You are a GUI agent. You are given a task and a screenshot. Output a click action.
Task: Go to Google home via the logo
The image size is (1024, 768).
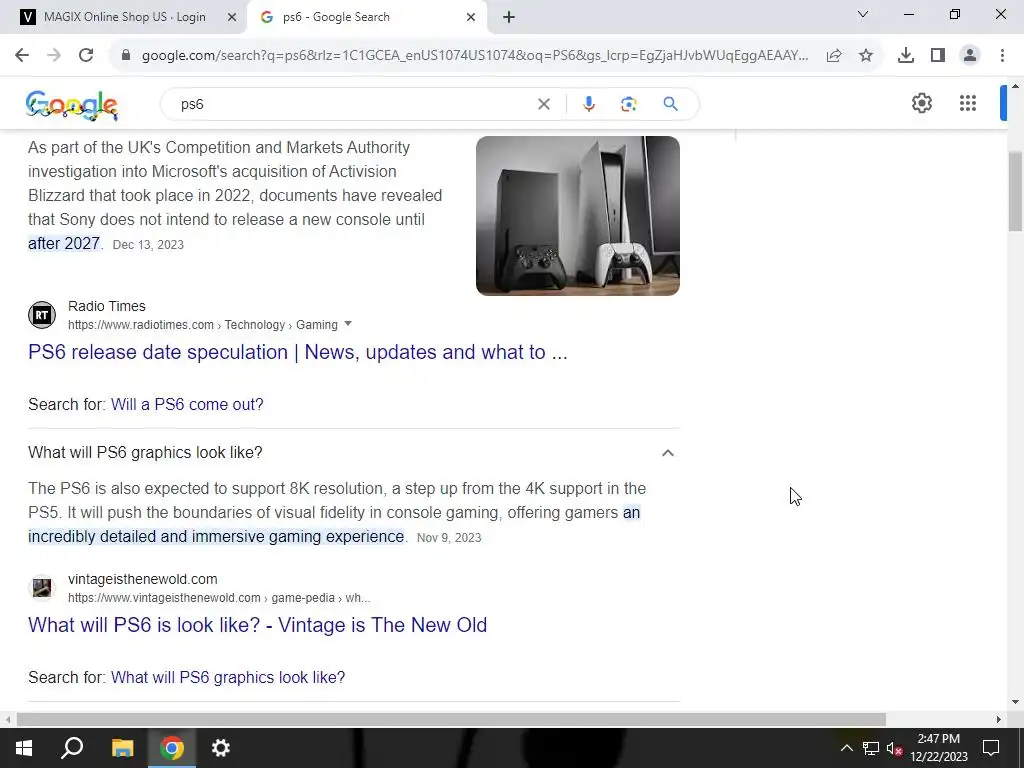pyautogui.click(x=72, y=105)
